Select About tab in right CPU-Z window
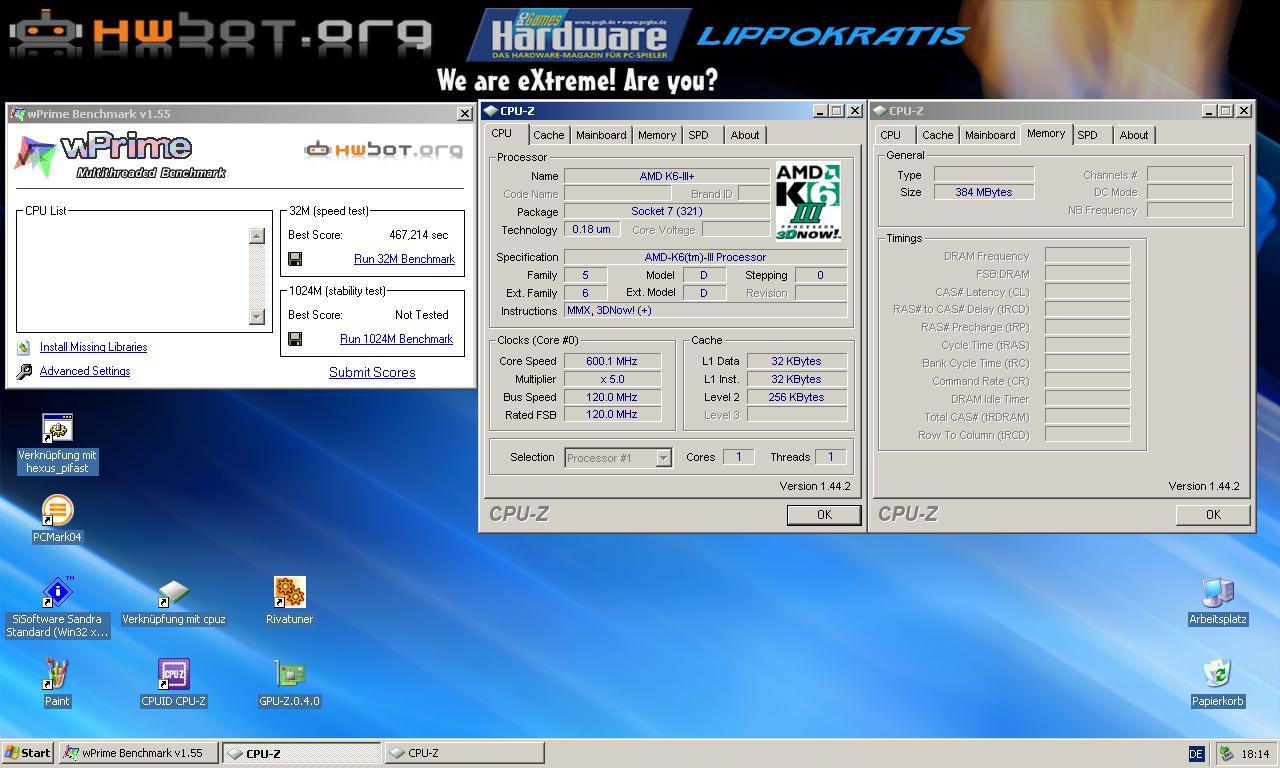 coord(1134,135)
